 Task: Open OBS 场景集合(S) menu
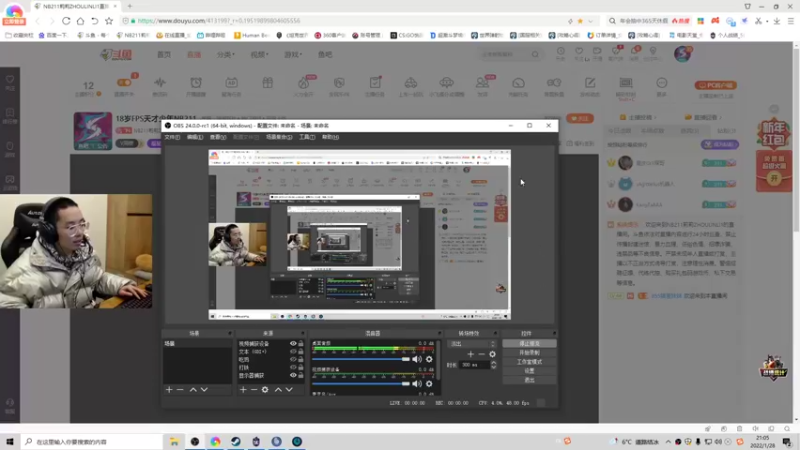tap(279, 137)
